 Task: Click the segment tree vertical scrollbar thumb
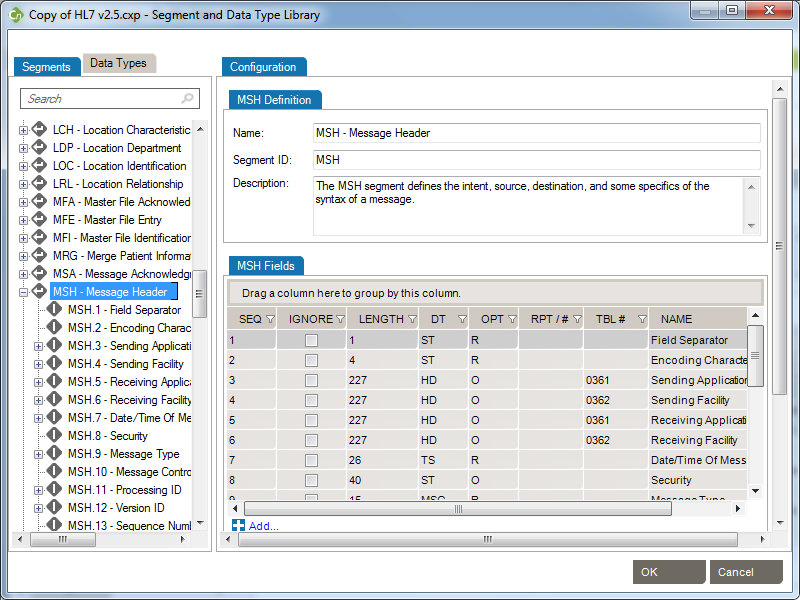point(199,293)
